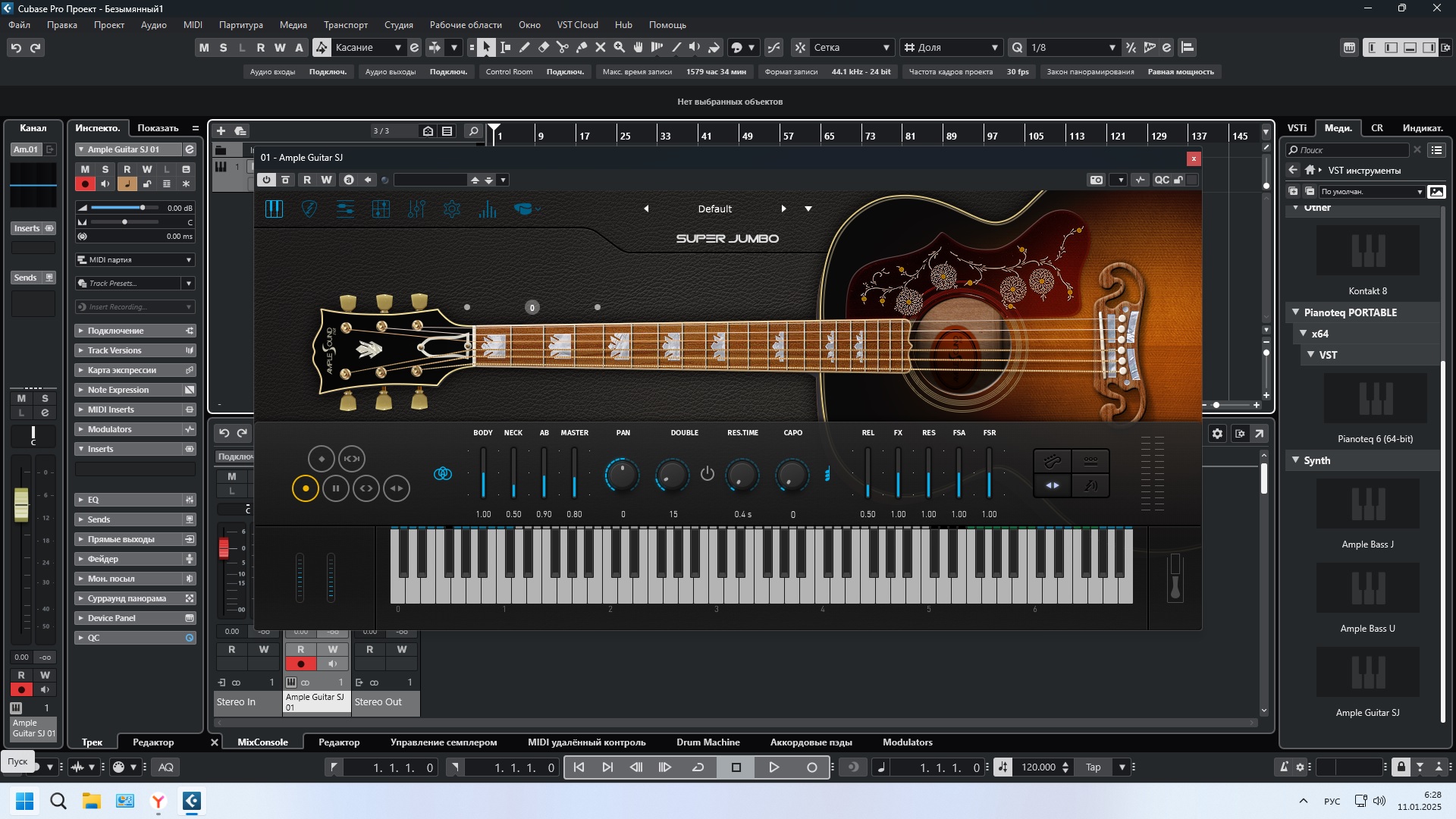
Task: Adjust inspector track volume slider 0.00 dB
Action: (125, 207)
